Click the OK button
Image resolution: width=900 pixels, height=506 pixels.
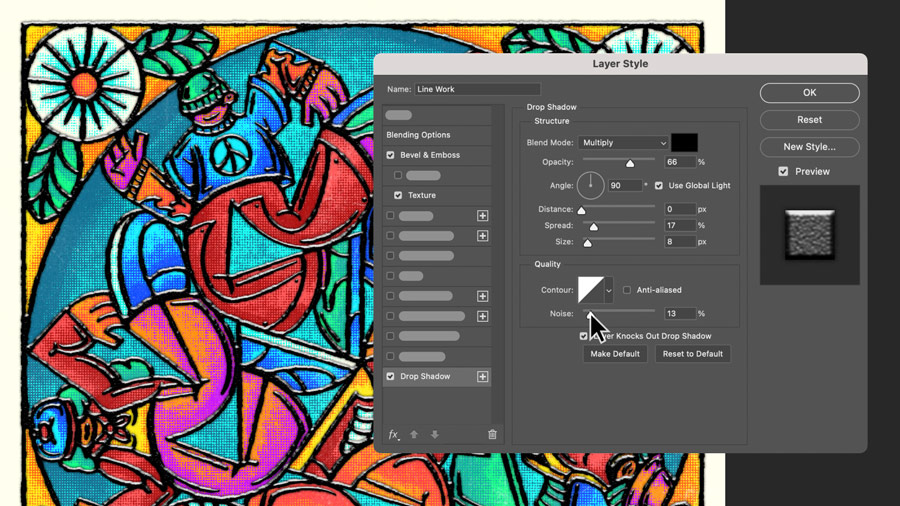pos(809,92)
